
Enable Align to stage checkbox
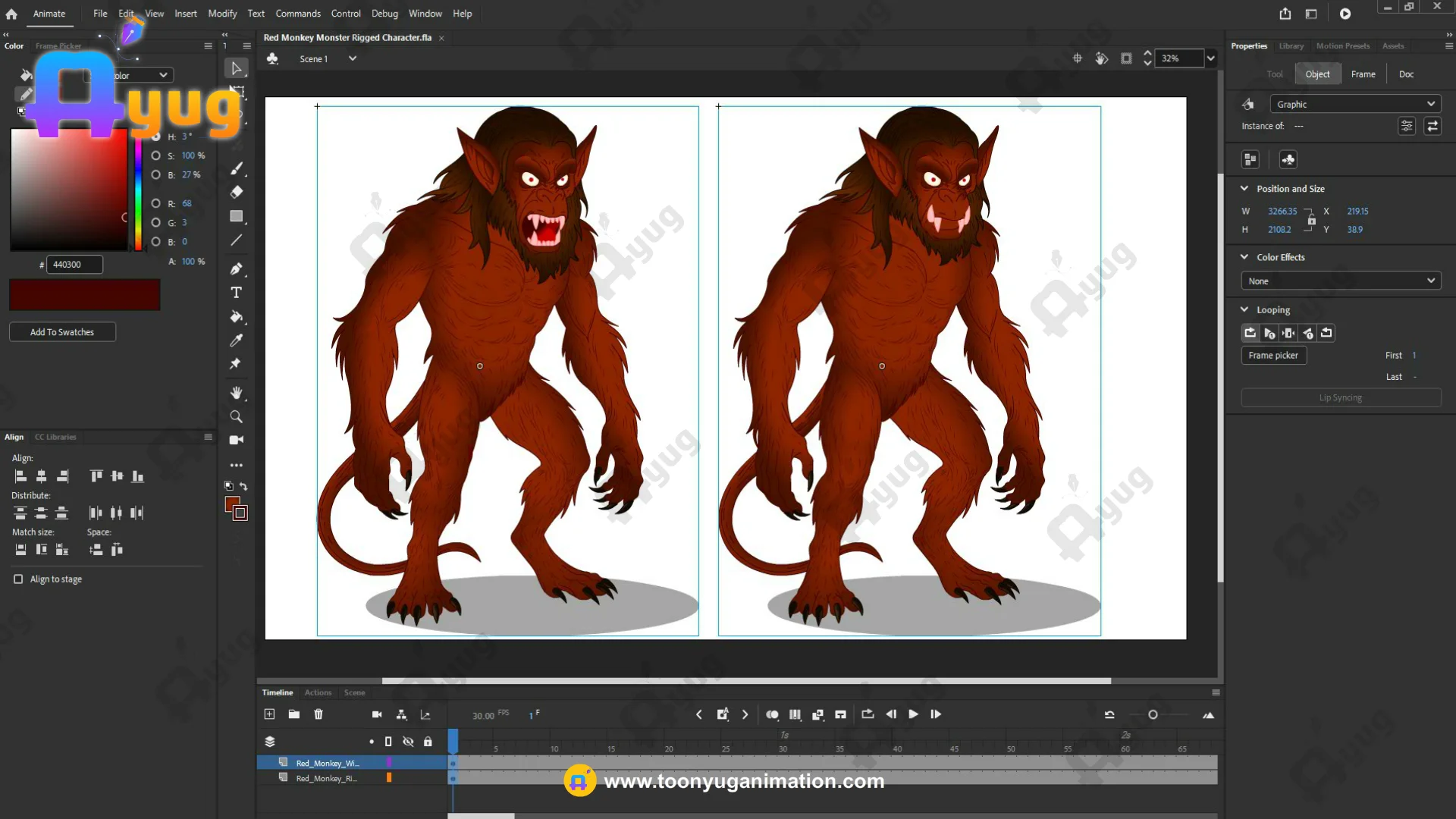click(18, 579)
